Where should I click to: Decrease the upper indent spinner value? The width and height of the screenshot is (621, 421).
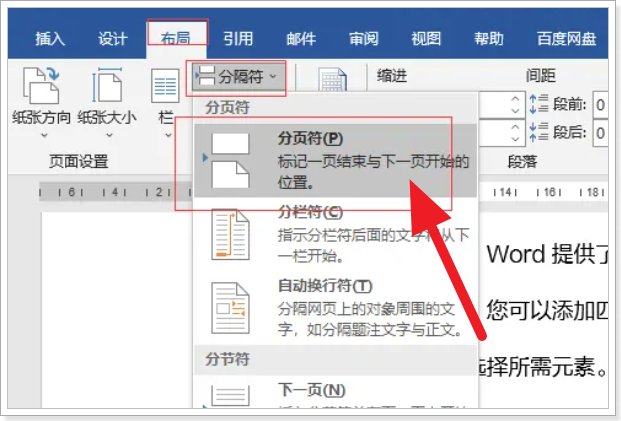coord(515,111)
